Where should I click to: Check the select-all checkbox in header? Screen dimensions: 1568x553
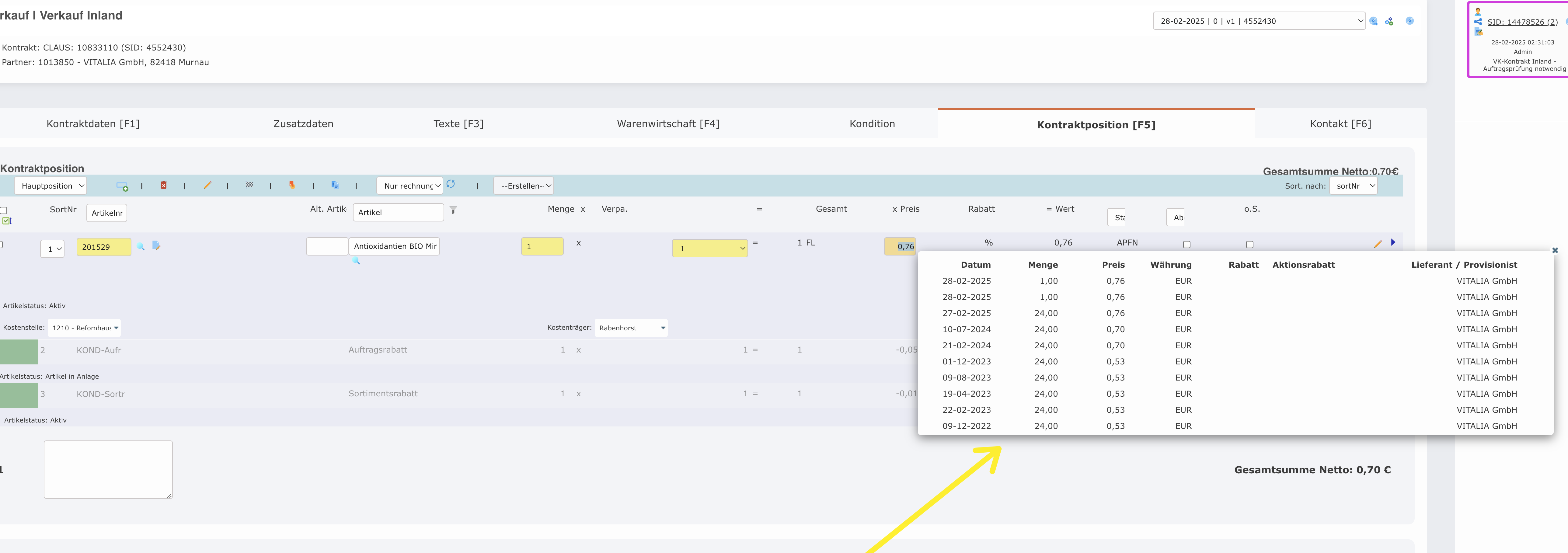(x=4, y=210)
